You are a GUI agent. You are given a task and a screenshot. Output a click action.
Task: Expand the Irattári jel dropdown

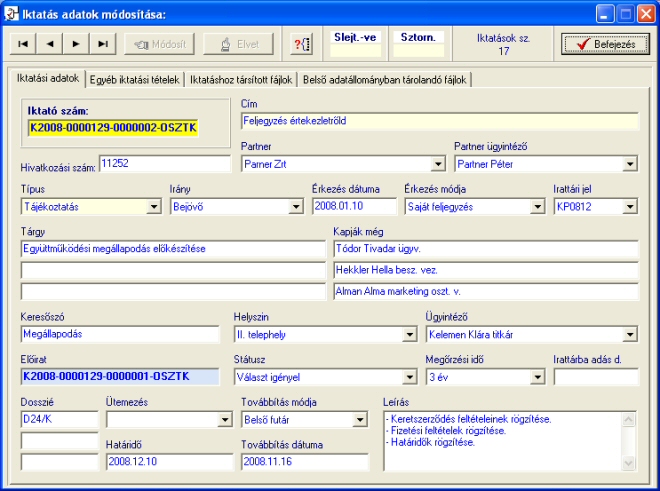tap(630, 207)
